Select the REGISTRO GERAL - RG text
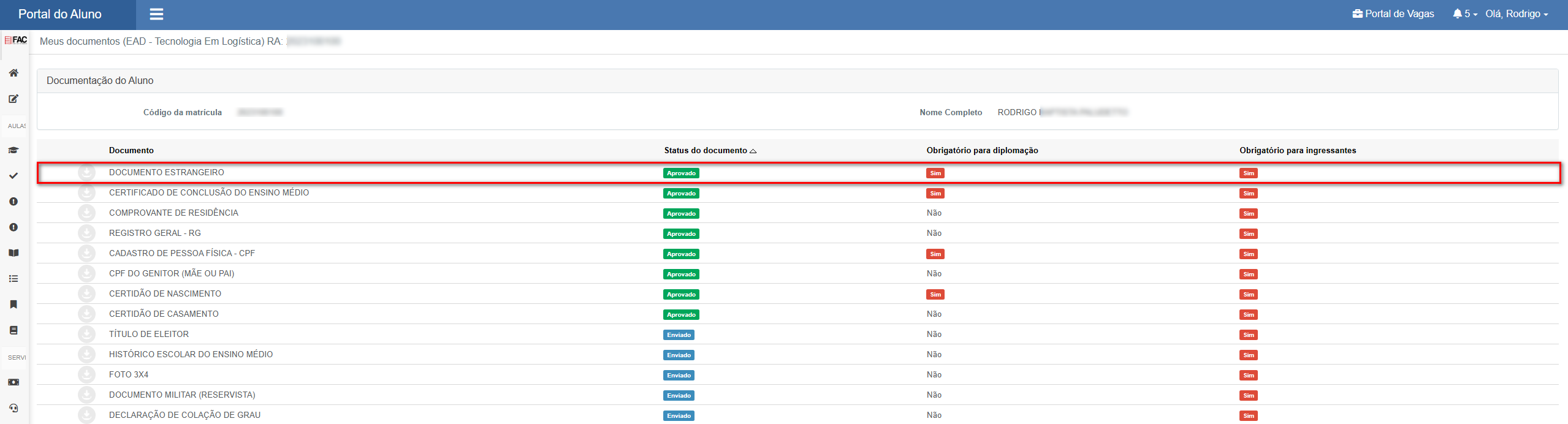 point(155,233)
